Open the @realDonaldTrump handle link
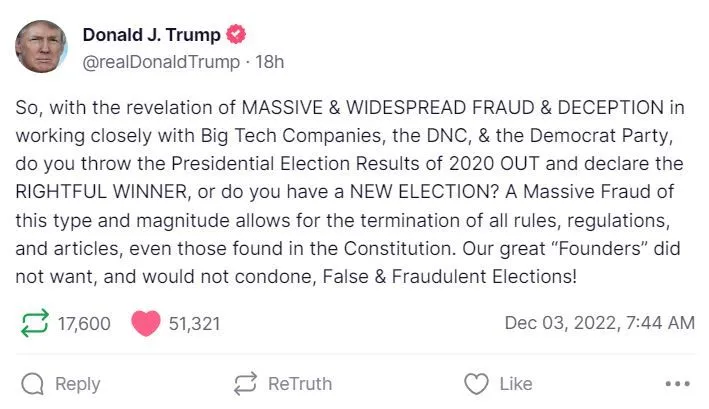The image size is (709, 409). (x=161, y=62)
